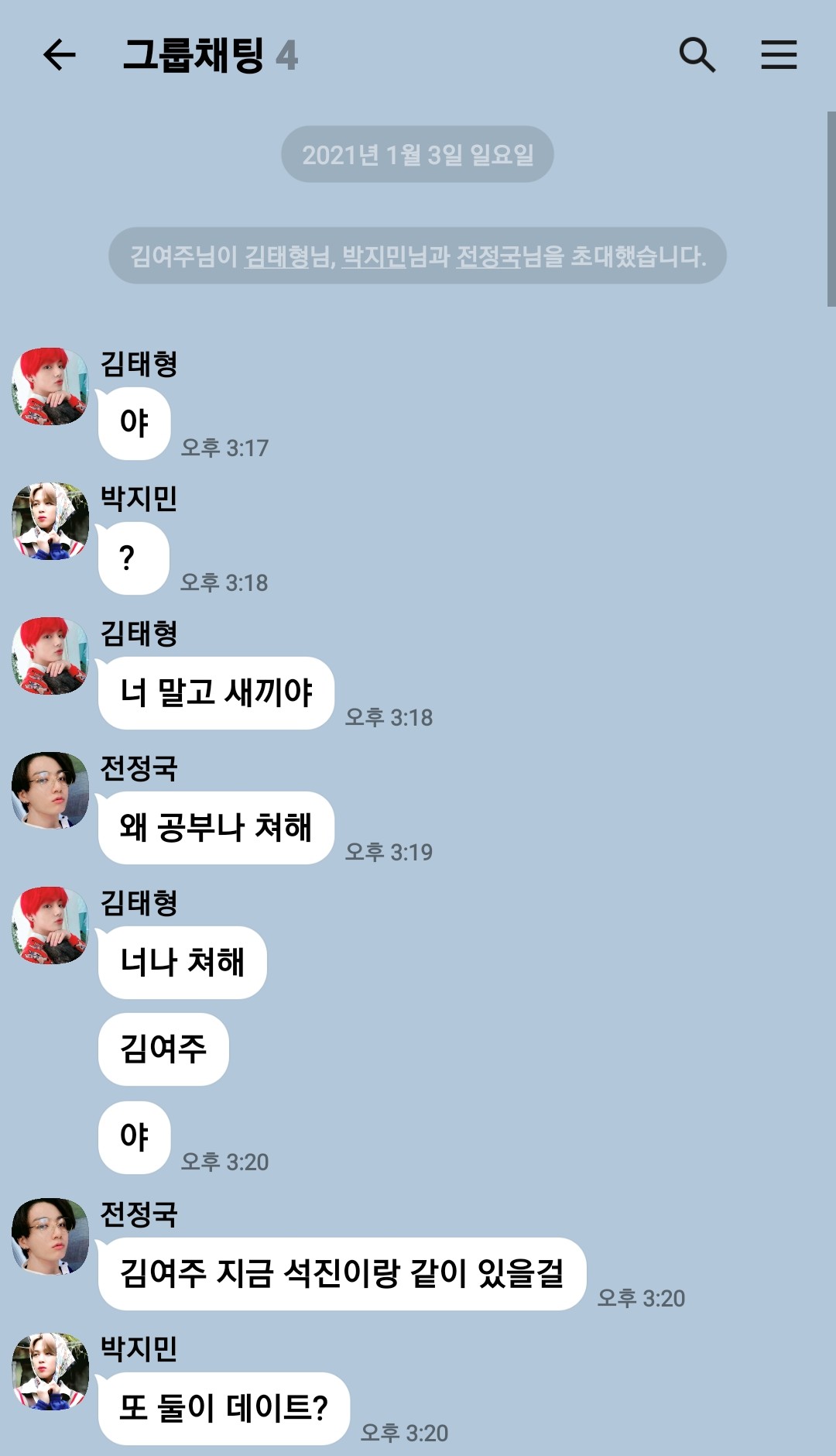836x1456 pixels.
Task: Select the 너 말고 새끼야 message bubble
Action: (x=216, y=693)
